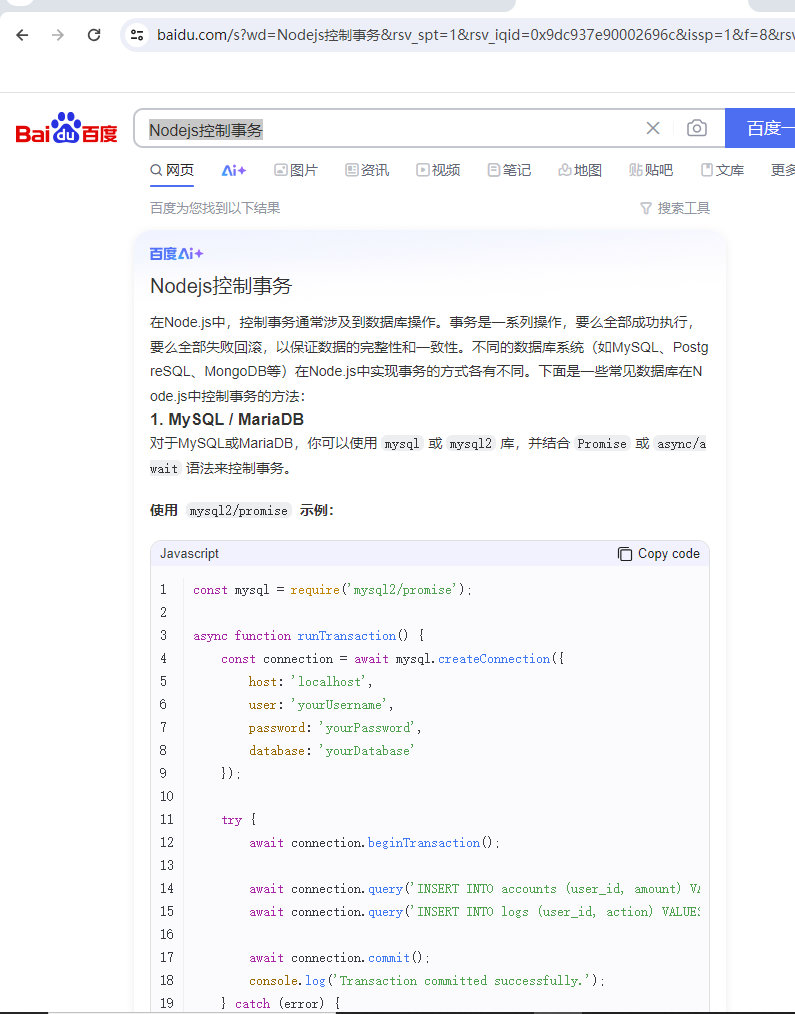Click the Copy code button
Image resolution: width=795 pixels, height=1014 pixels.
tap(659, 554)
